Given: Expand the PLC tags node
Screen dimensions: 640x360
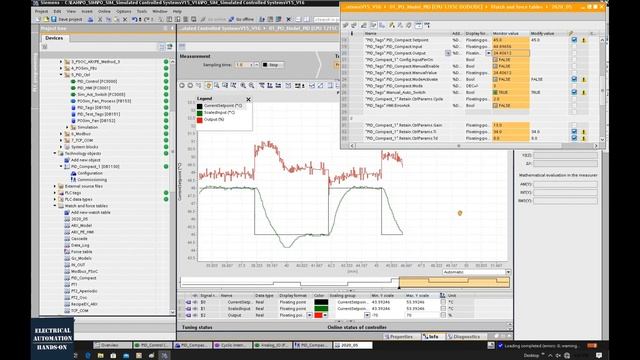Looking at the screenshot, I should (x=55, y=193).
